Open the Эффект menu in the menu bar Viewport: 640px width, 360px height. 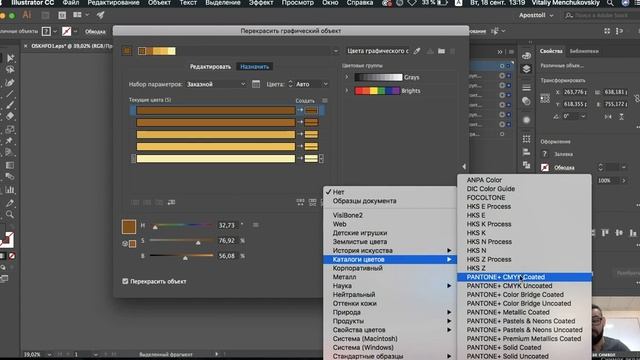click(x=261, y=3)
